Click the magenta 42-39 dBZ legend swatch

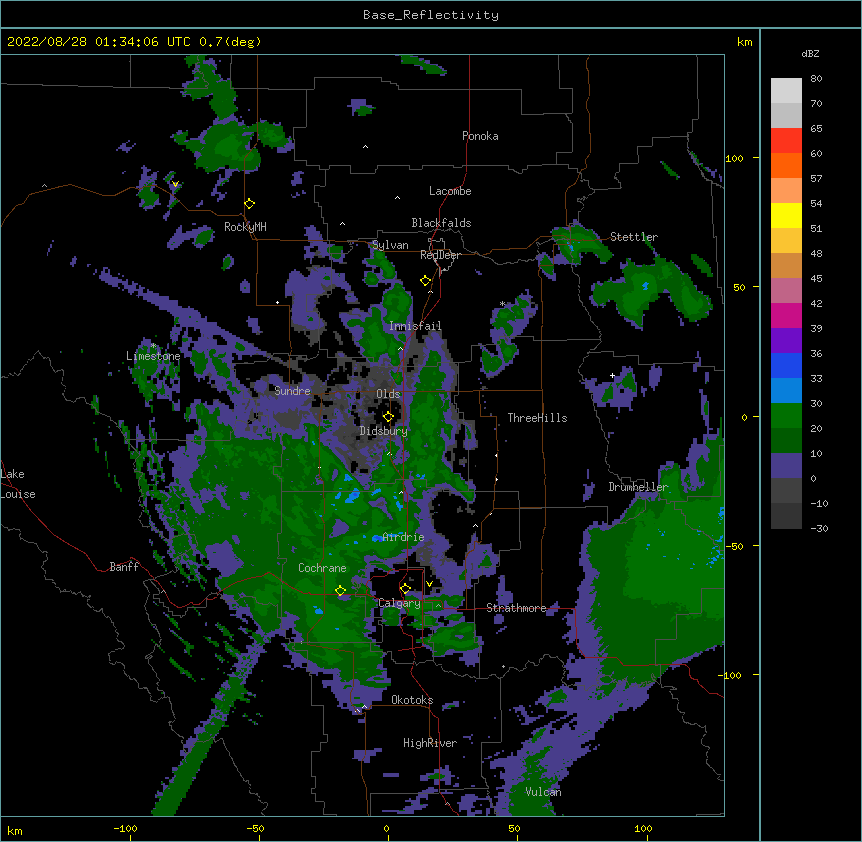coord(786,316)
